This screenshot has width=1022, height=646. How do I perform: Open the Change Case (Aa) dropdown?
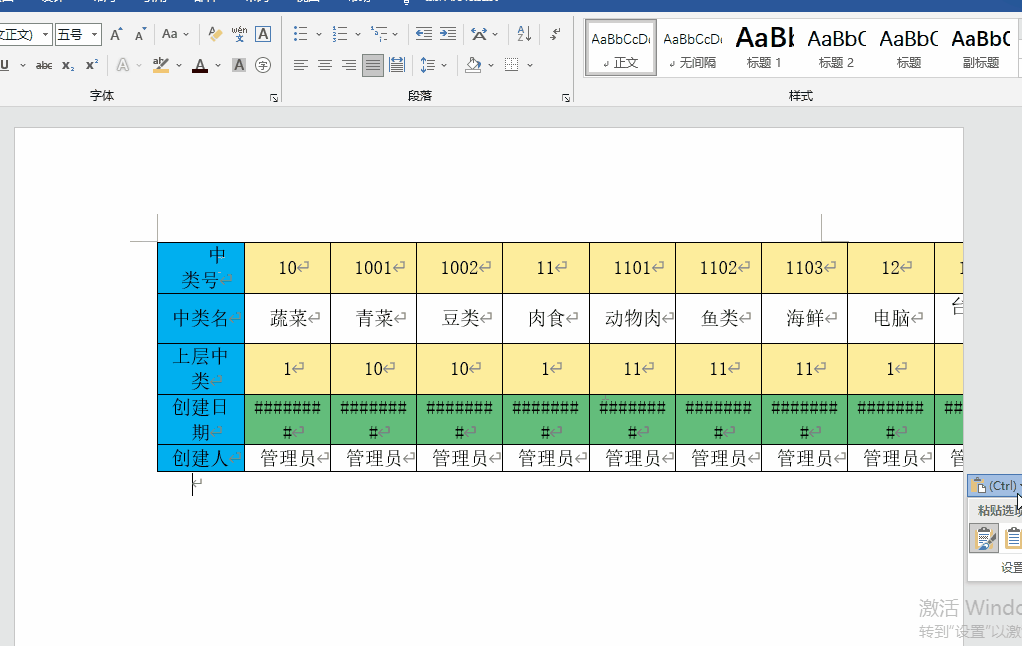click(x=175, y=35)
